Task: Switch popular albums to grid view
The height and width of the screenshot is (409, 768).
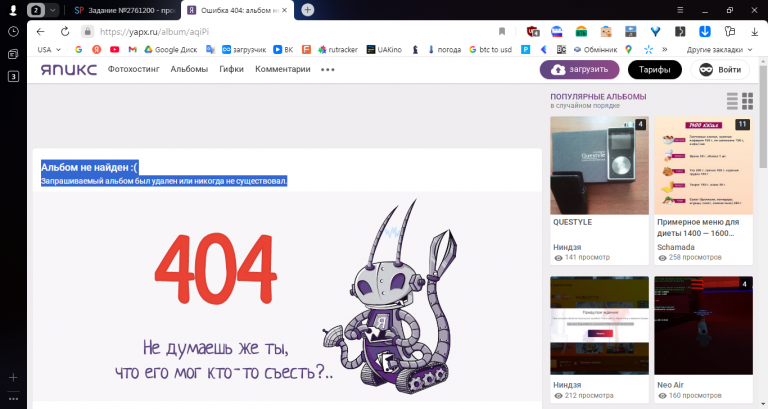Action: click(x=747, y=101)
